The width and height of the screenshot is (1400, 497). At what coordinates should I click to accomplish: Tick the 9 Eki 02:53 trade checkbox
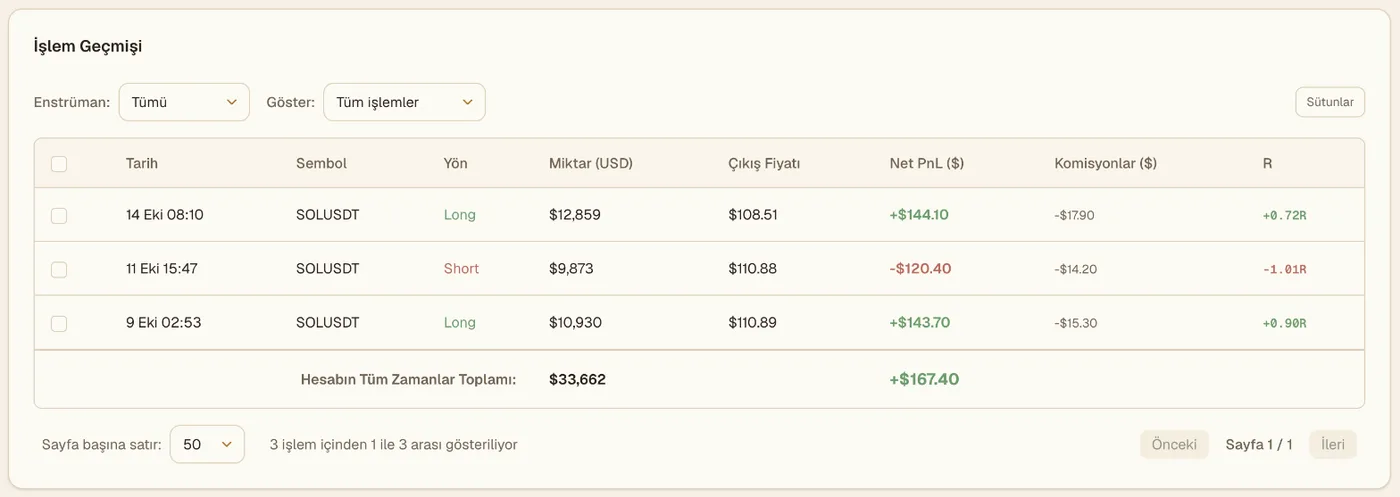(59, 323)
